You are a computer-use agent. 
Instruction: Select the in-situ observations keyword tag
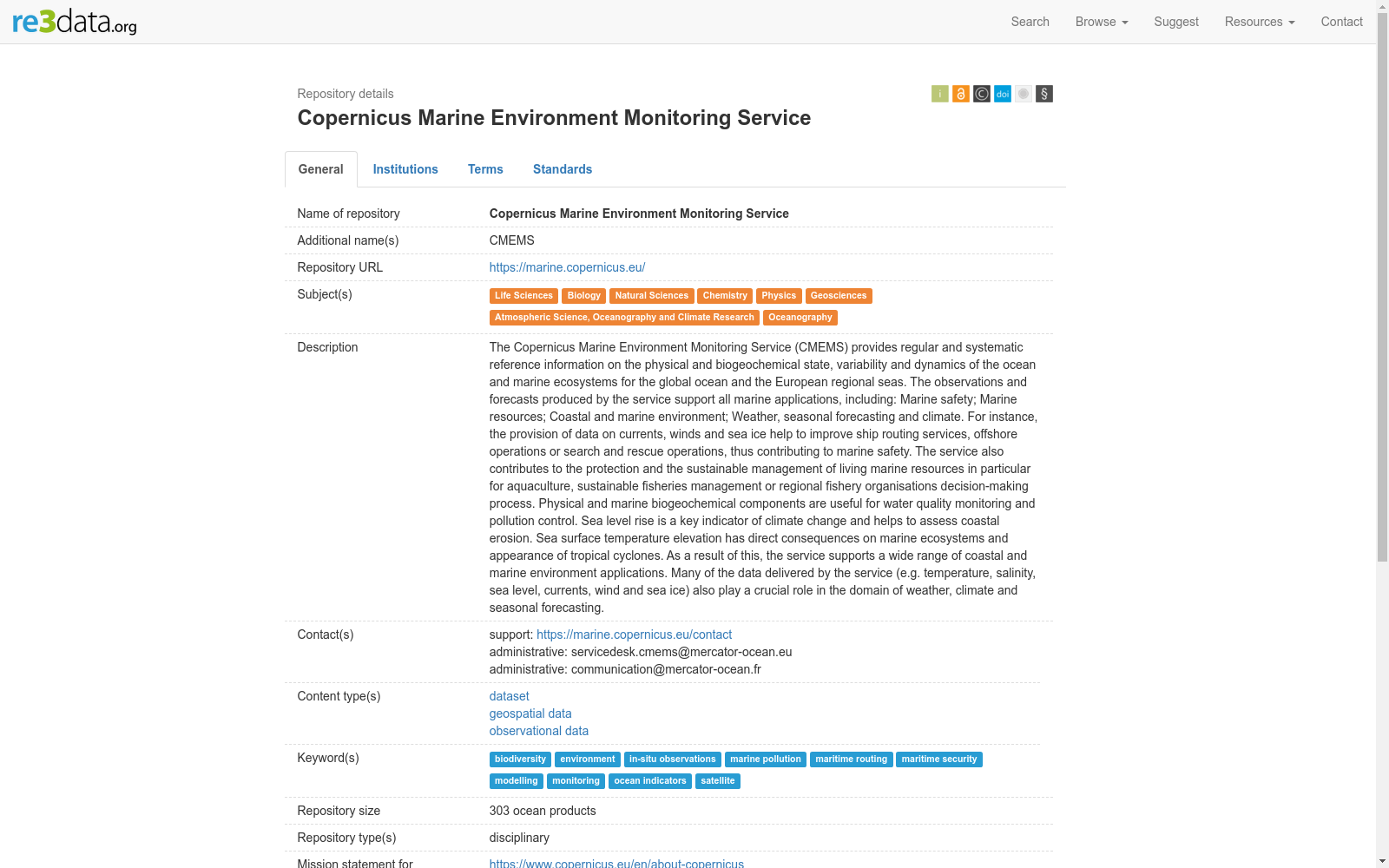coord(673,759)
